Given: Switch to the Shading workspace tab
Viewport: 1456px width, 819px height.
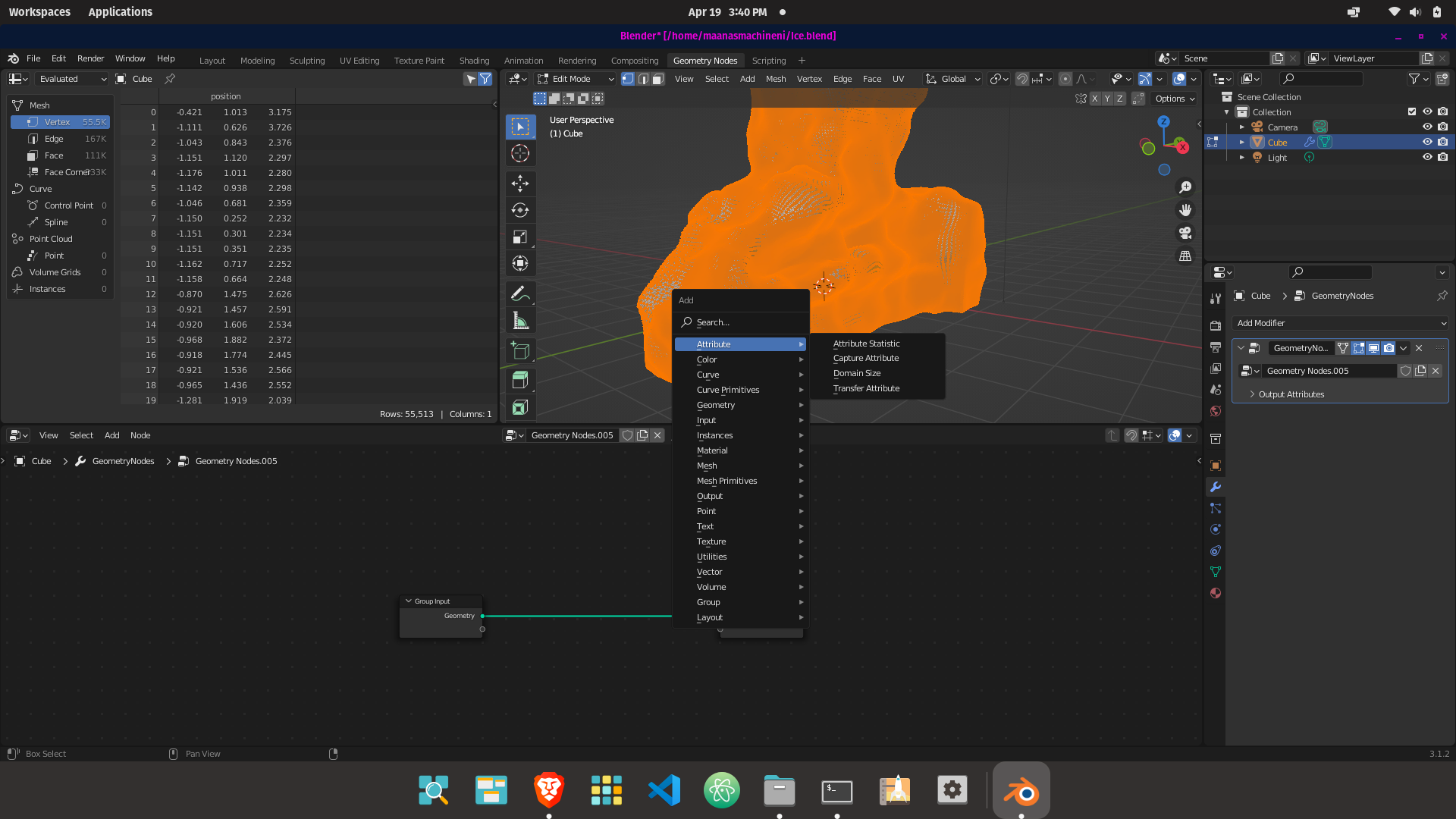Looking at the screenshot, I should 474,61.
